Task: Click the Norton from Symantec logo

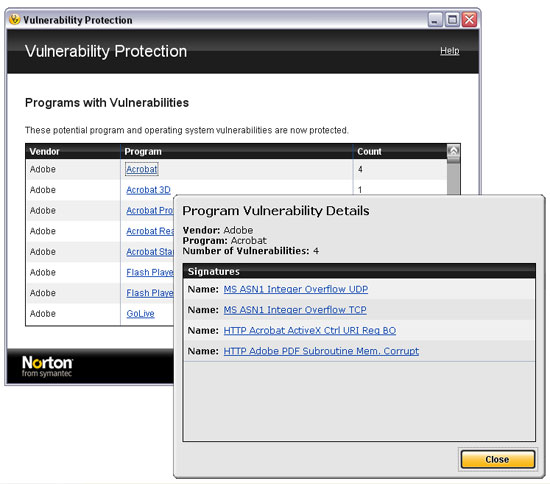Action: click(47, 367)
